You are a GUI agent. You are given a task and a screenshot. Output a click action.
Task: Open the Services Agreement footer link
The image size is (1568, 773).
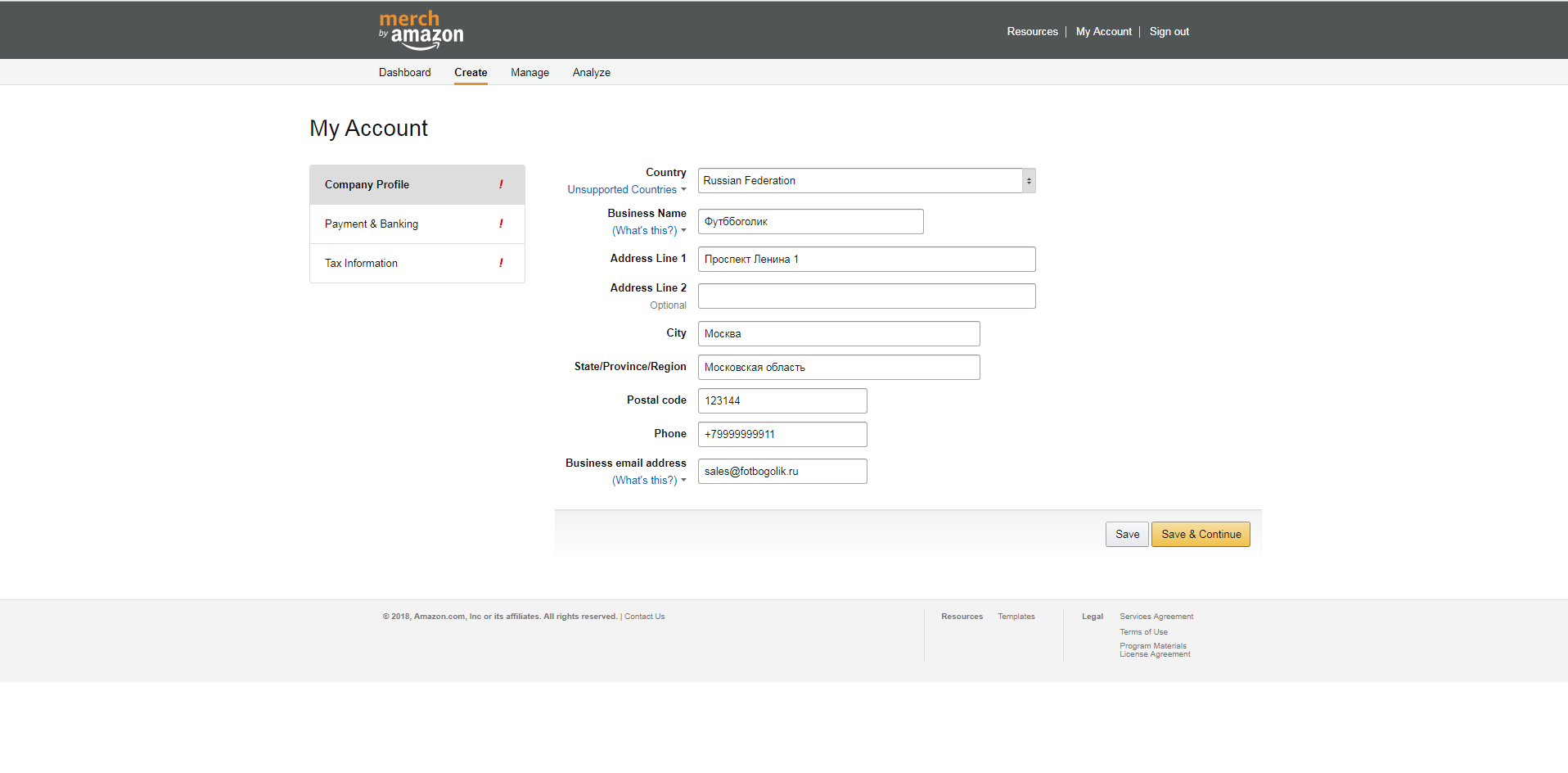[1156, 617]
